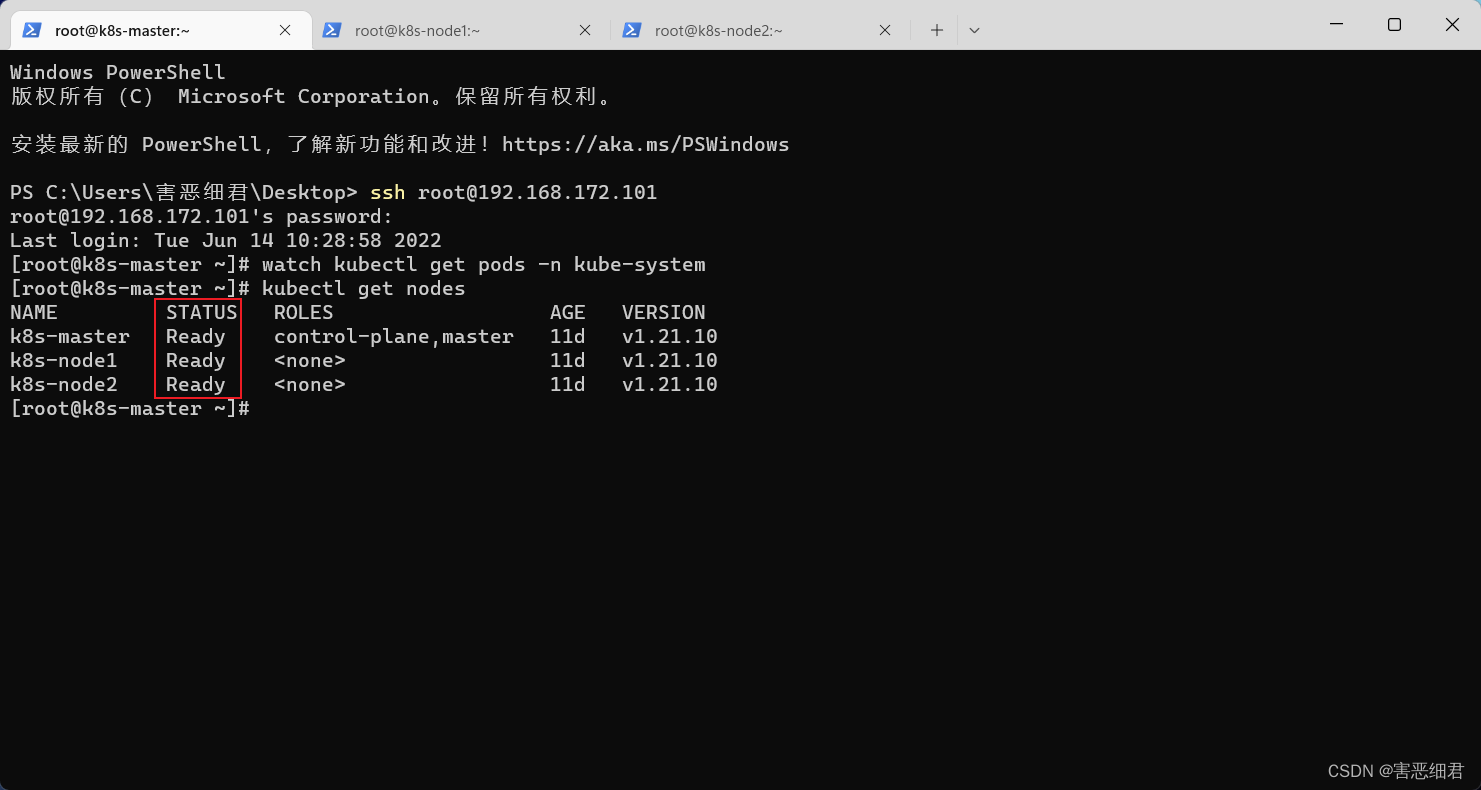This screenshot has height=790, width=1481.
Task: Click v1.21.10 version in k8s-master row
Action: point(670,336)
